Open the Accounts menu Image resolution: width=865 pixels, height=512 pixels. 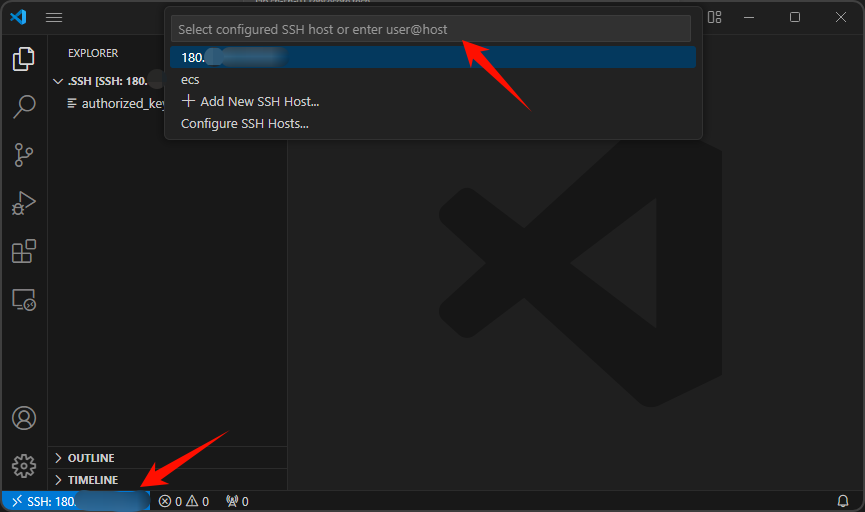tap(23, 418)
